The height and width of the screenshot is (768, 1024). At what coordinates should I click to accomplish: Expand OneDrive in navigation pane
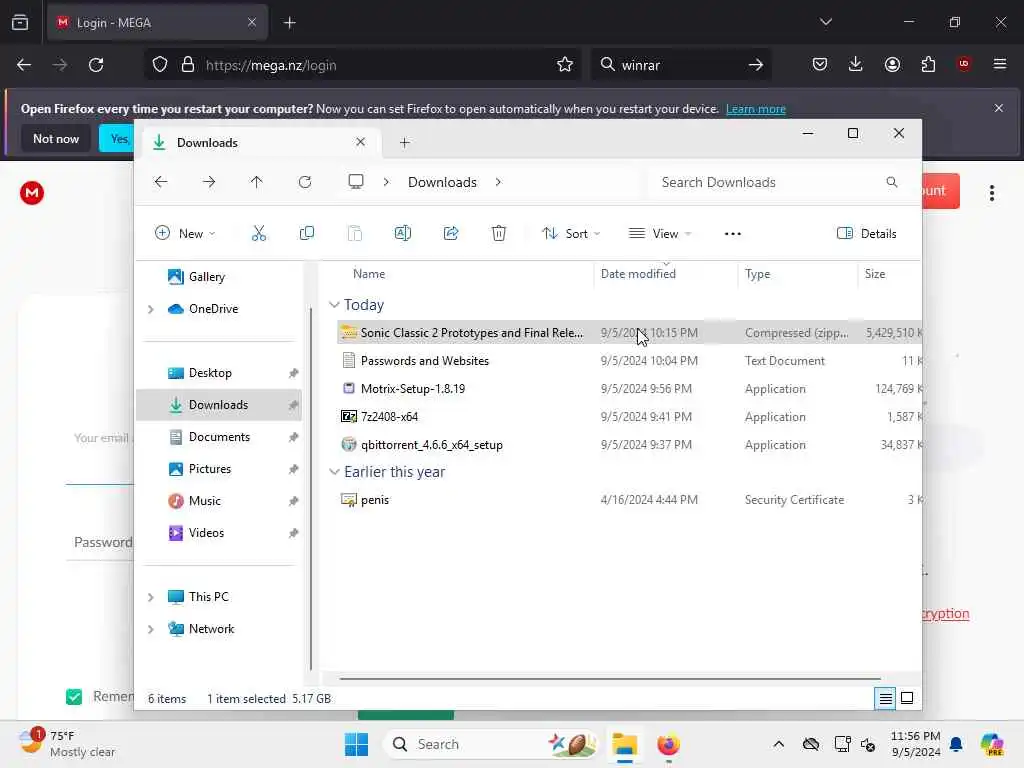pyautogui.click(x=151, y=309)
